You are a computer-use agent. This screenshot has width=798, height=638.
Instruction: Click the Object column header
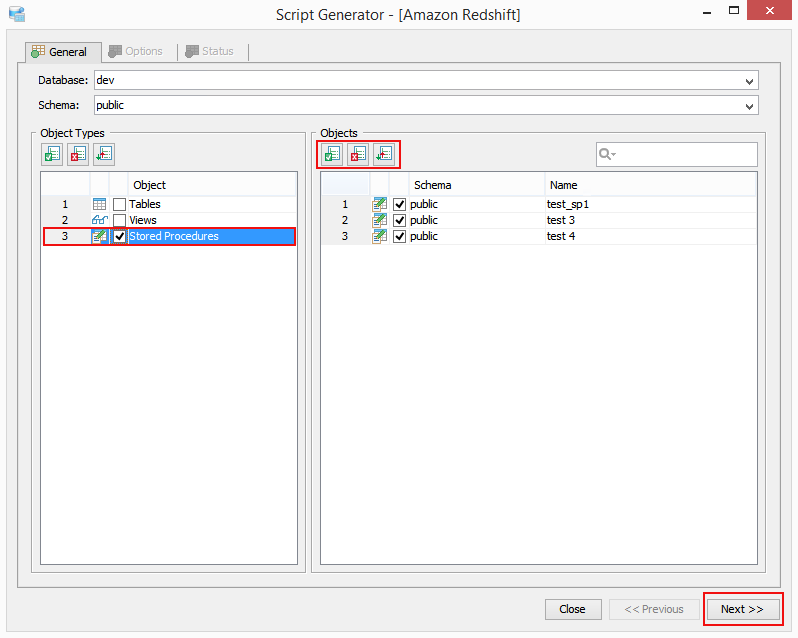coord(212,185)
